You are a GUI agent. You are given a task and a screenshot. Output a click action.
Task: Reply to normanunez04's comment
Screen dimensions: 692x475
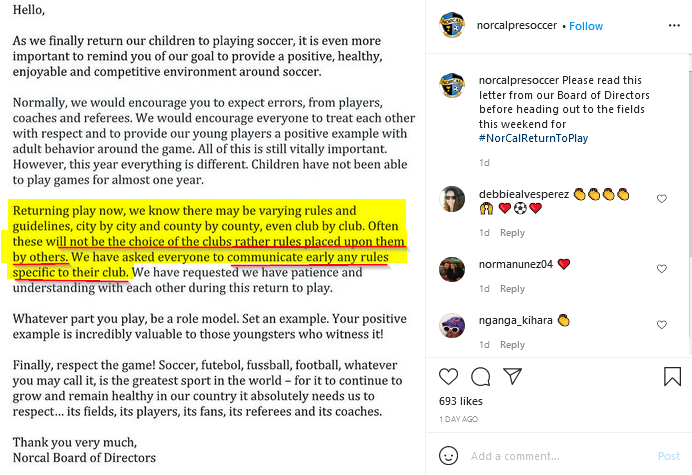512,289
